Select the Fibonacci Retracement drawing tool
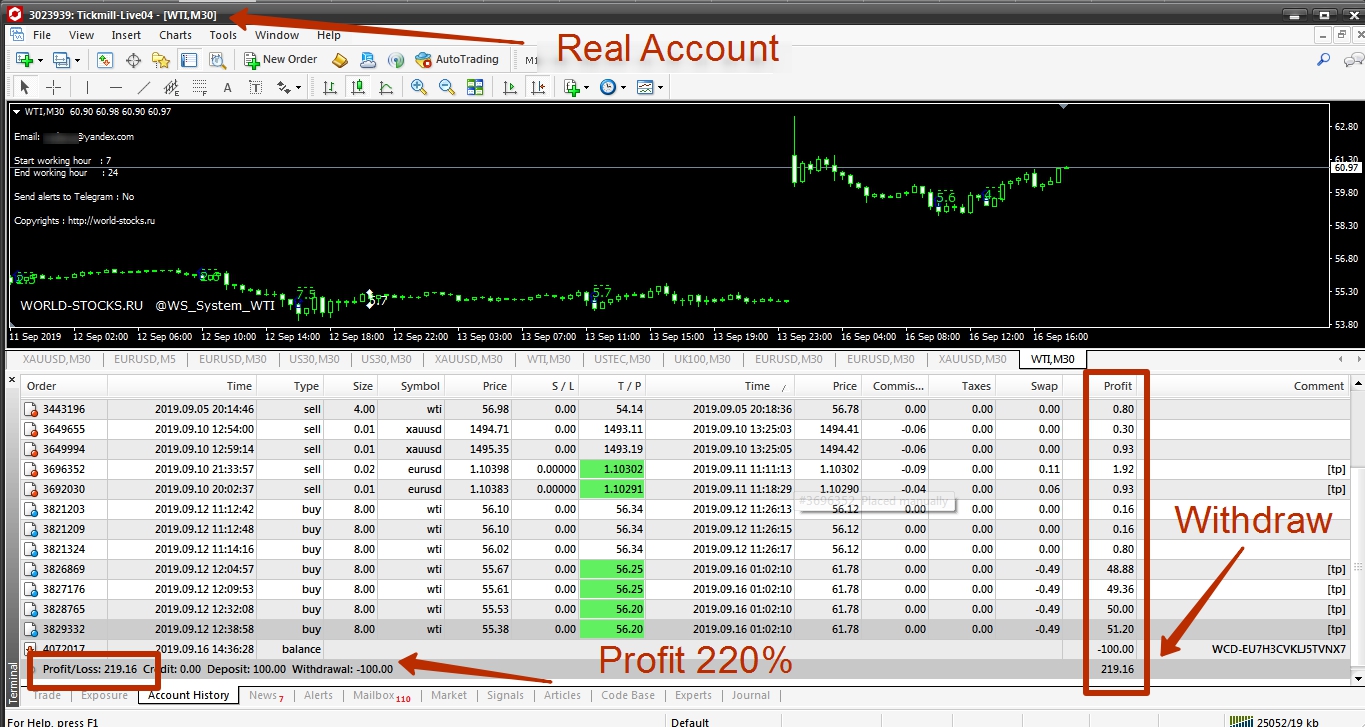The image size is (1365, 727). click(200, 87)
